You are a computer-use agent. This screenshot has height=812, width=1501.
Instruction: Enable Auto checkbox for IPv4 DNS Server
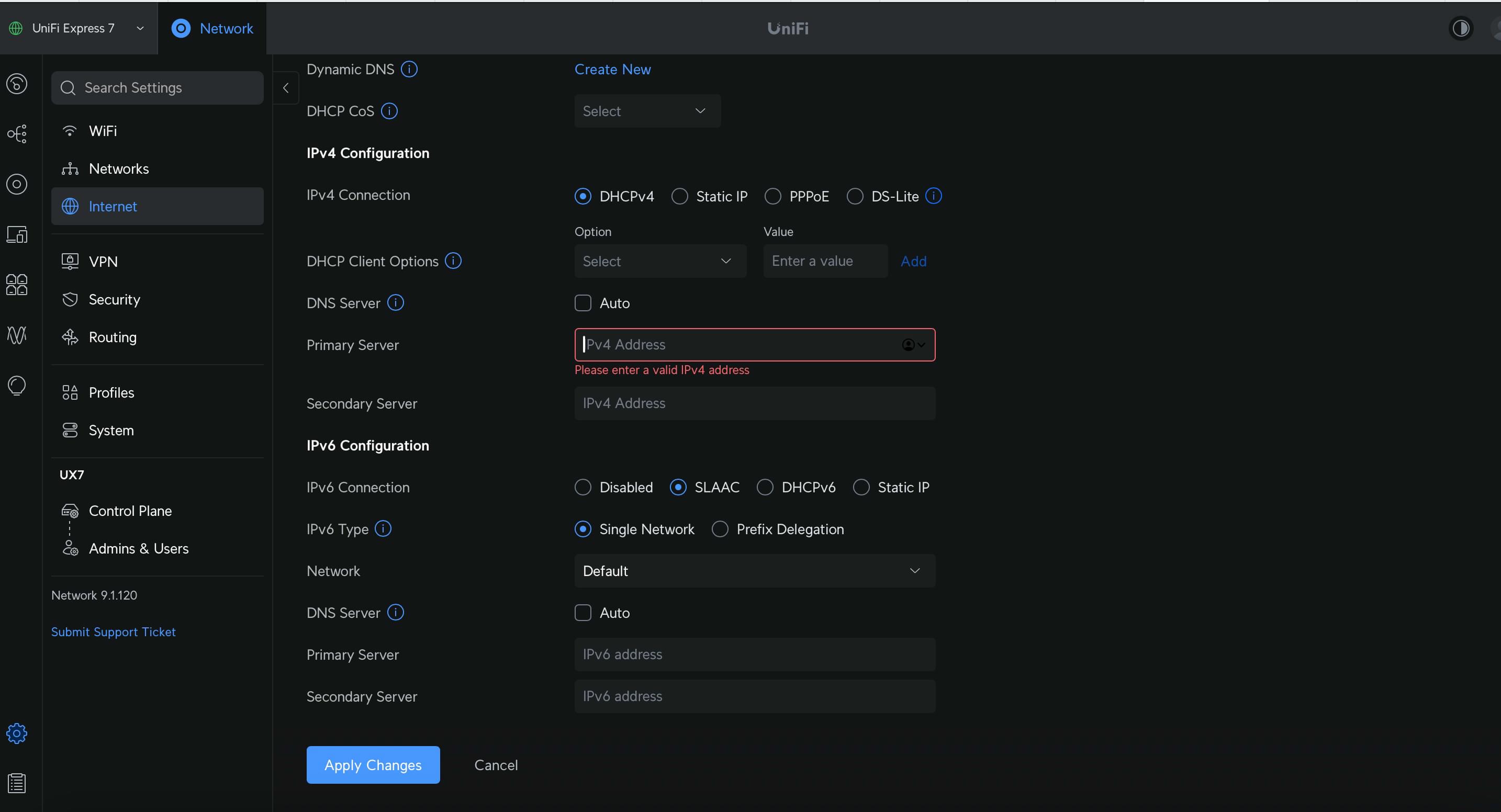pos(583,303)
